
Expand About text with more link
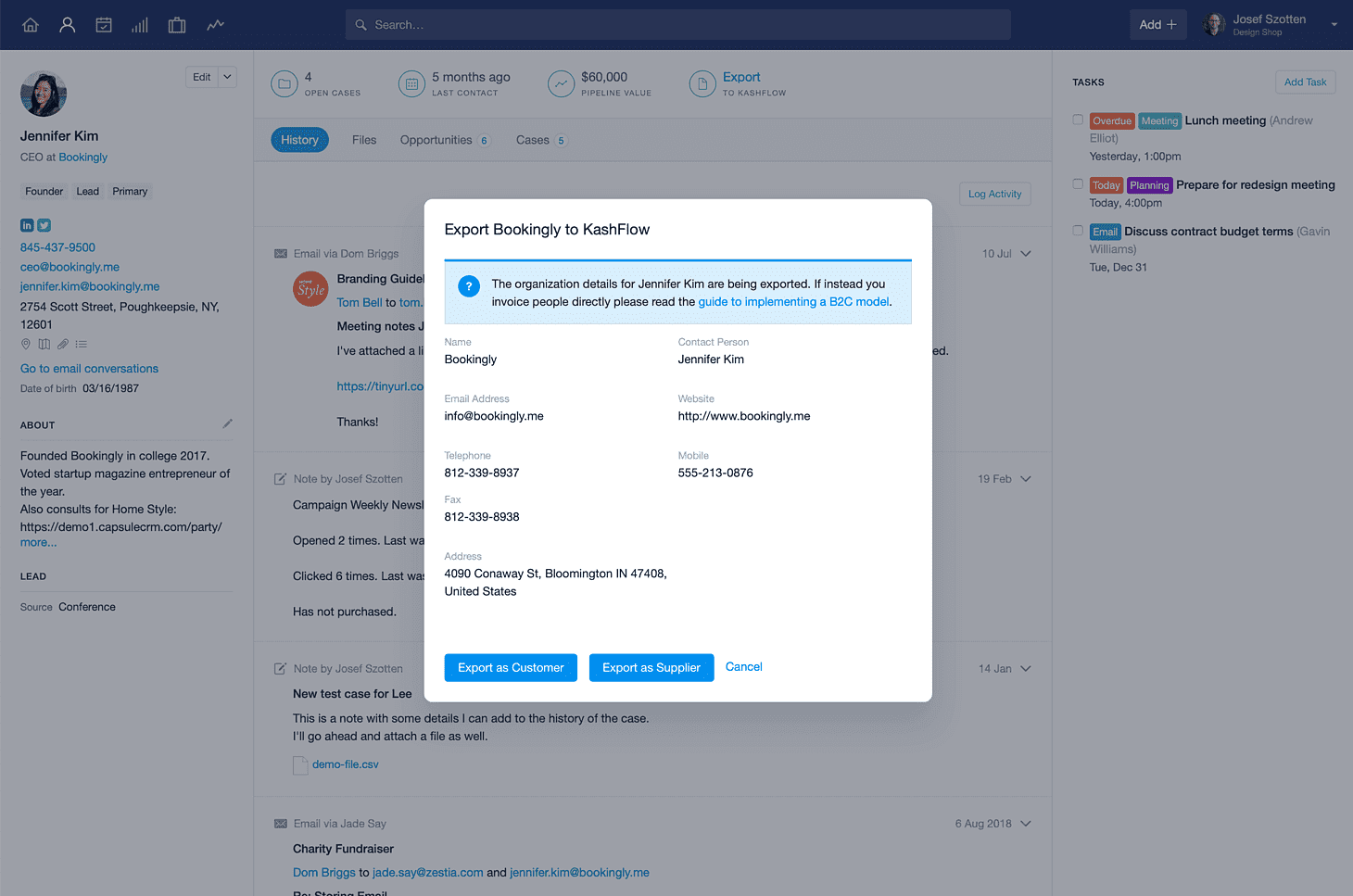pyautogui.click(x=38, y=543)
